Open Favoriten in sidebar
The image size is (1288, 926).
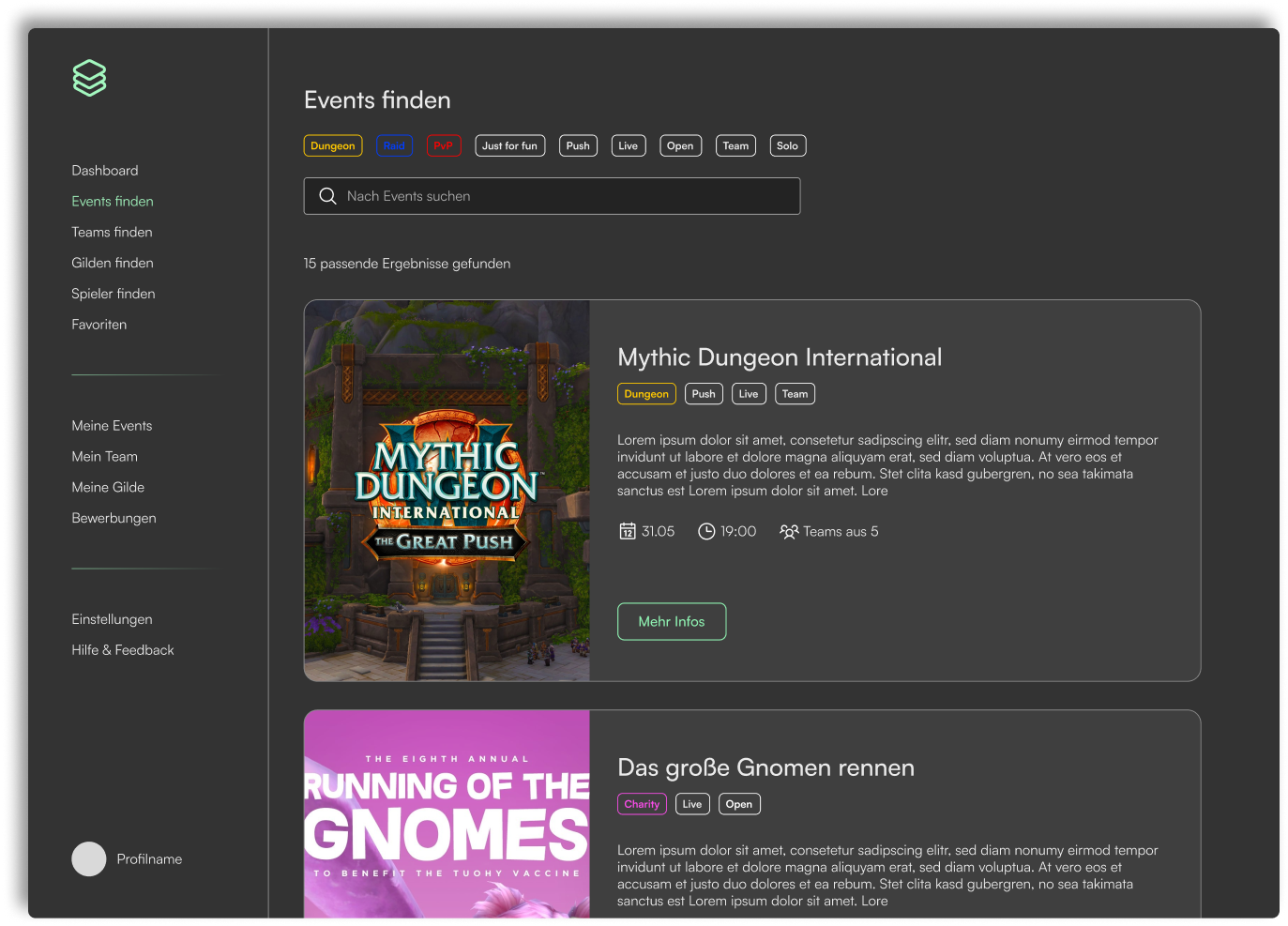pos(99,325)
